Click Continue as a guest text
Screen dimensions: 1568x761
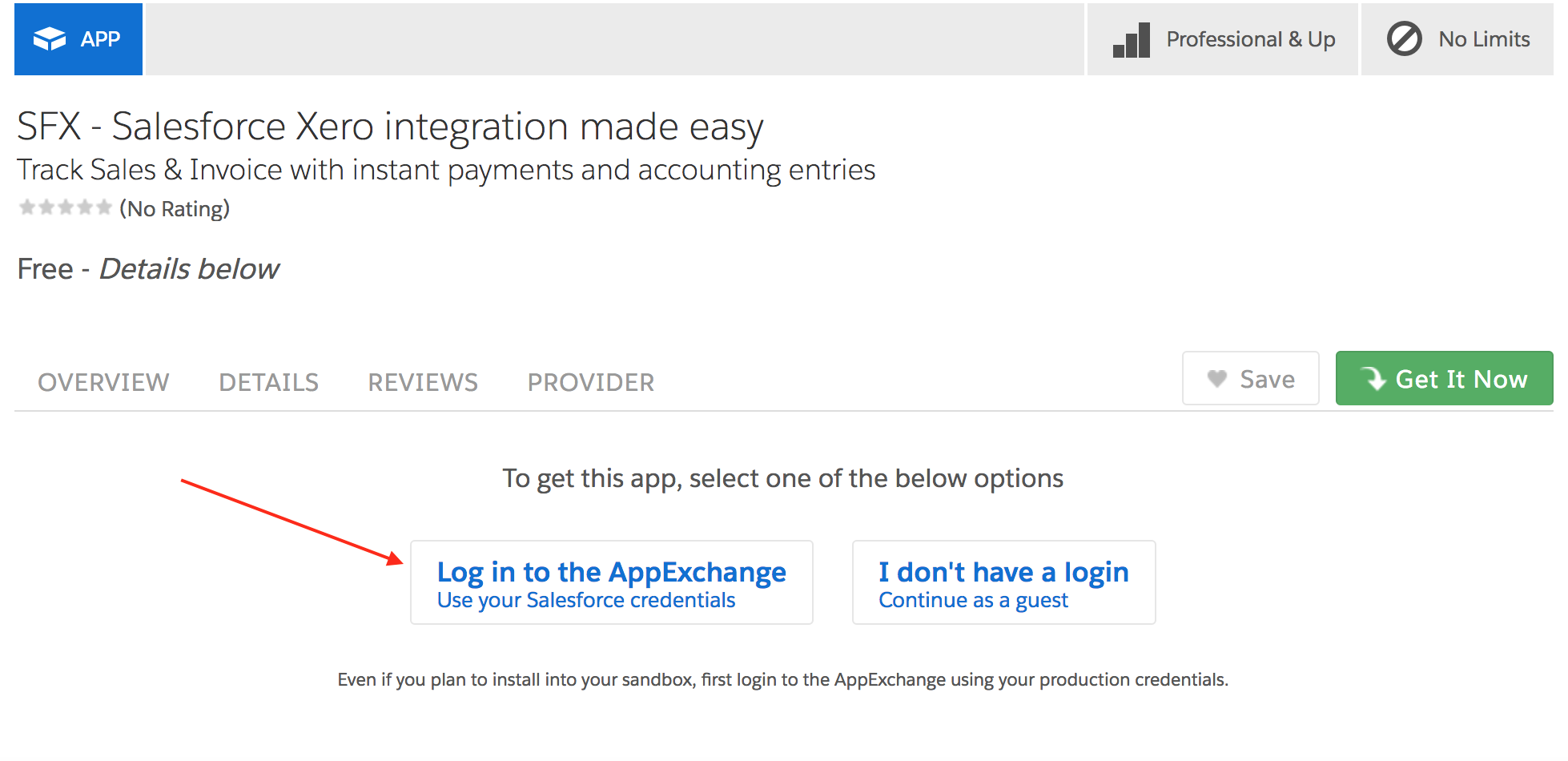click(x=974, y=601)
